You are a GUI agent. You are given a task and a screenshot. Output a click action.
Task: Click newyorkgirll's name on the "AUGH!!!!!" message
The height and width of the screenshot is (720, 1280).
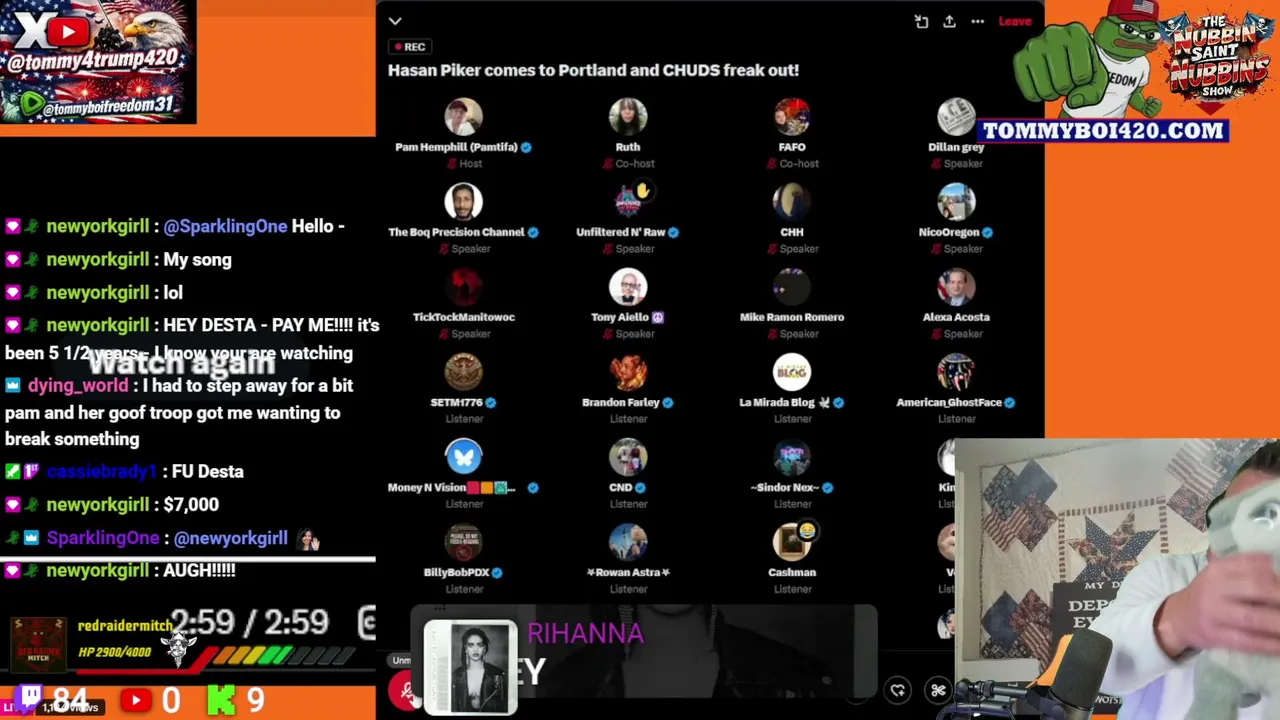pos(97,570)
